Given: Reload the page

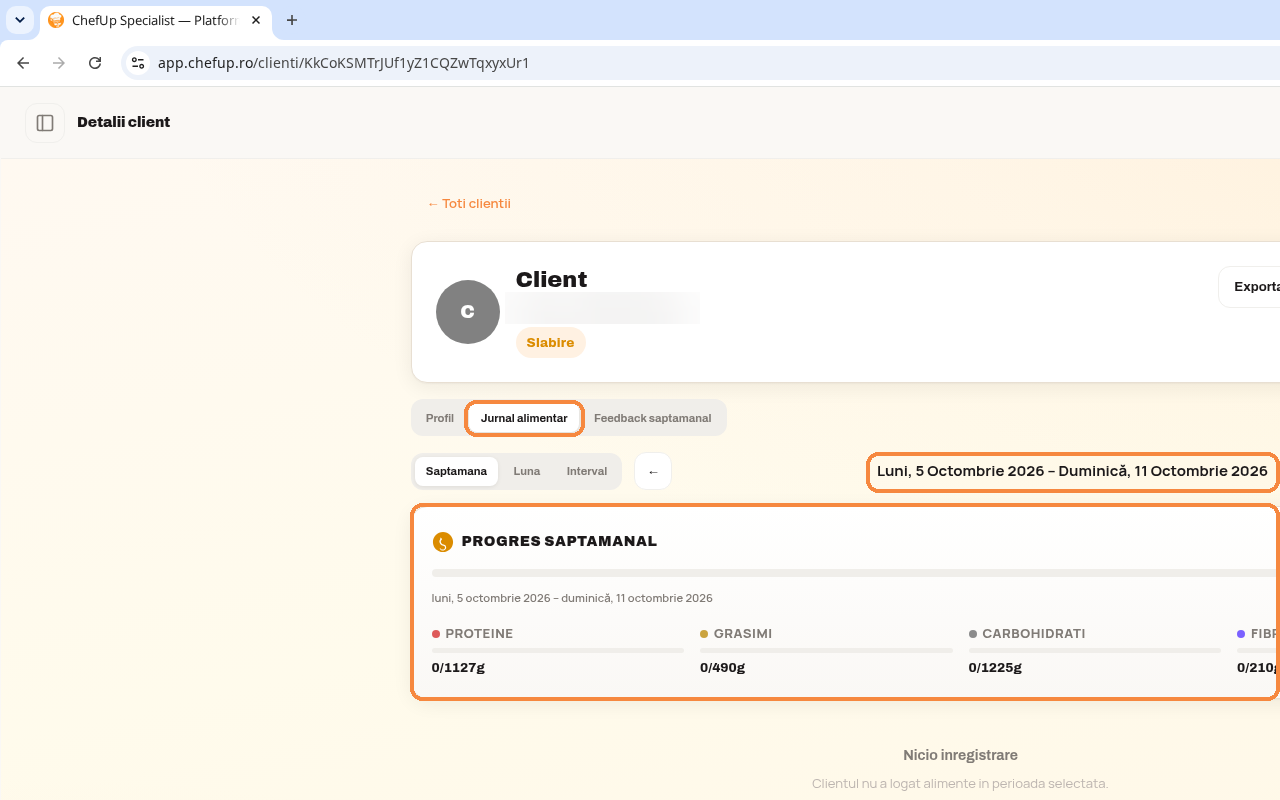Looking at the screenshot, I should (x=95, y=63).
